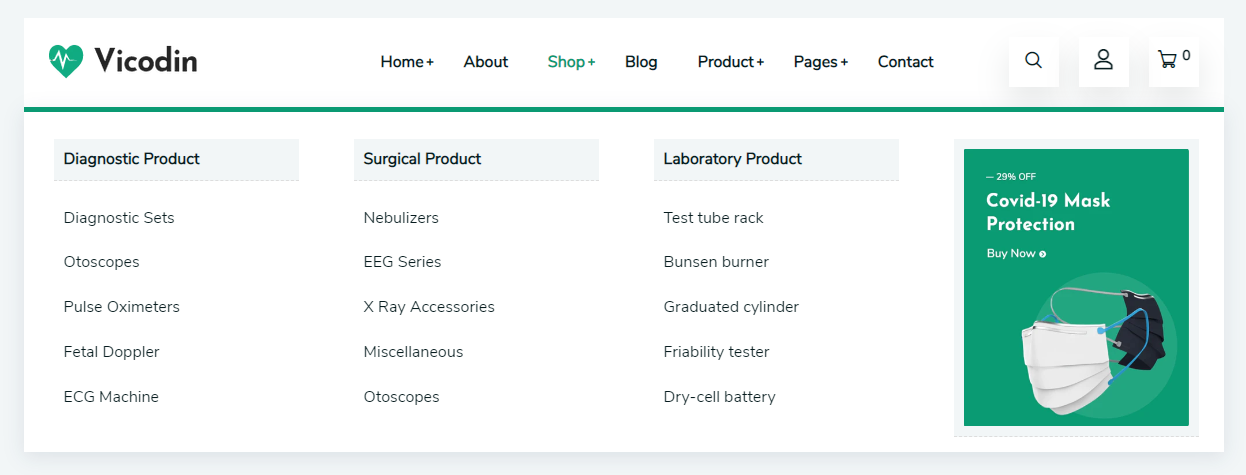Screen dimensions: 1246x475
Task: Expand the Product menu dropdown
Action: coord(731,62)
